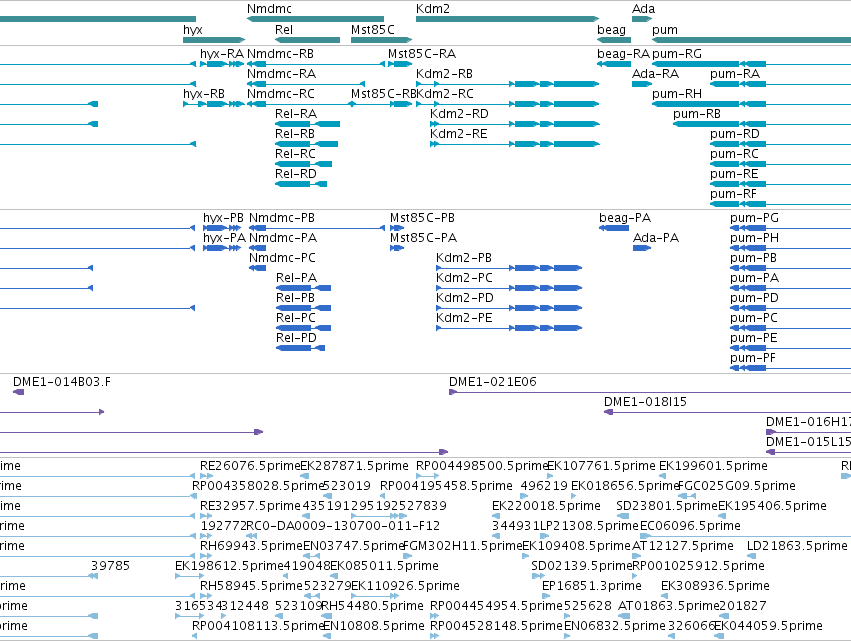The width and height of the screenshot is (851, 641).
Task: Select EST LD21863.5prime
Action: [797, 546]
